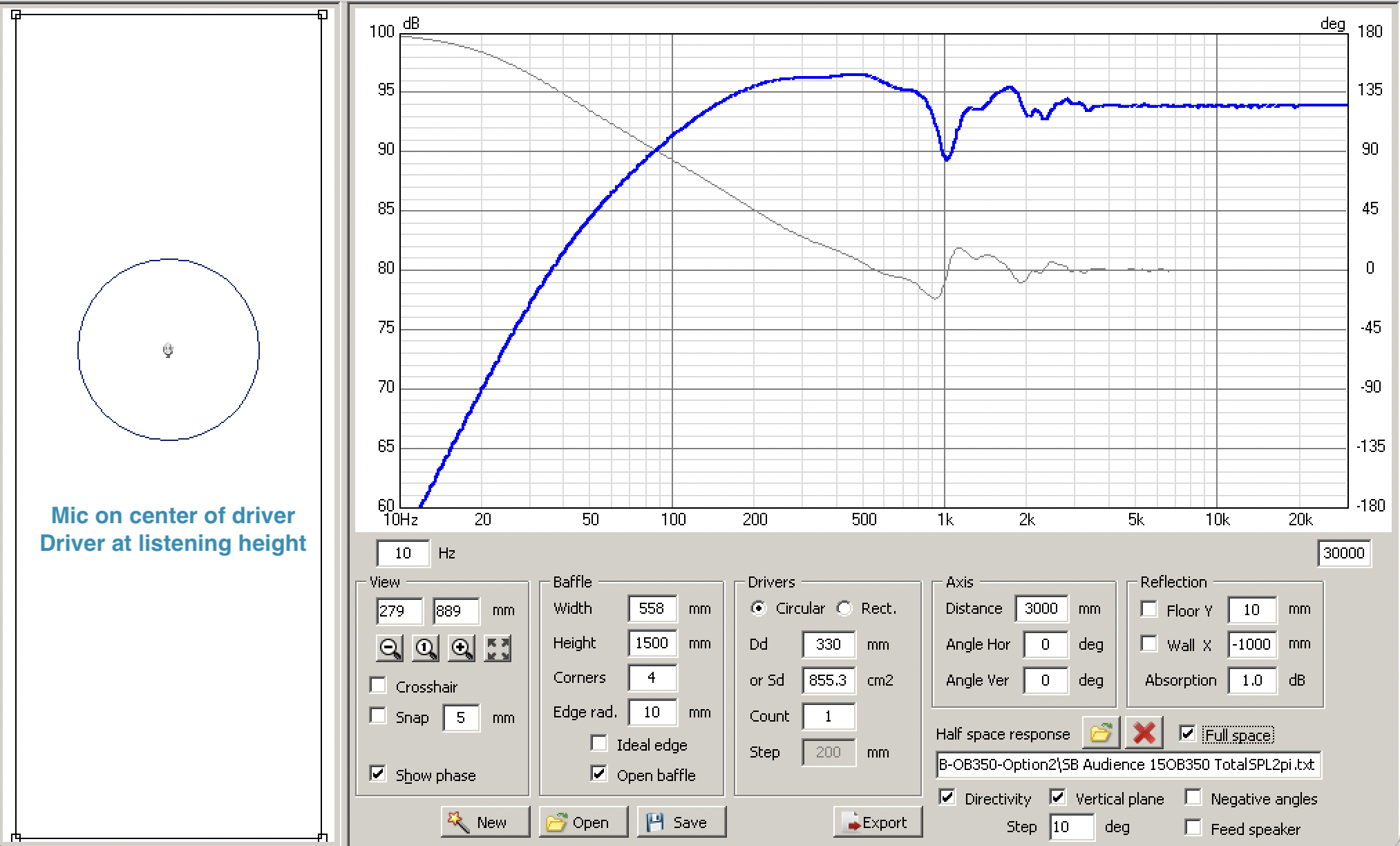Click the Export button
This screenshot has height=846, width=1400.
click(878, 822)
